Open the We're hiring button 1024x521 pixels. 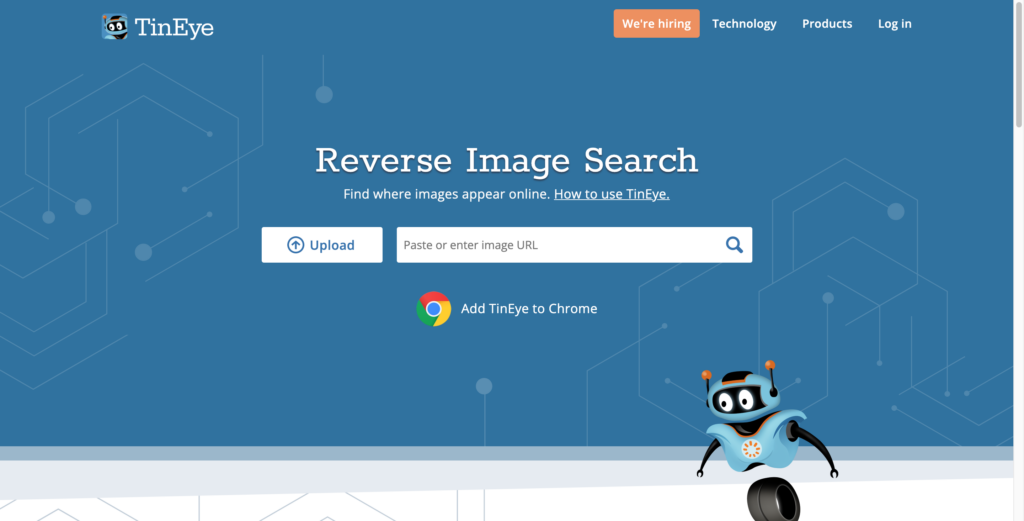coord(656,24)
